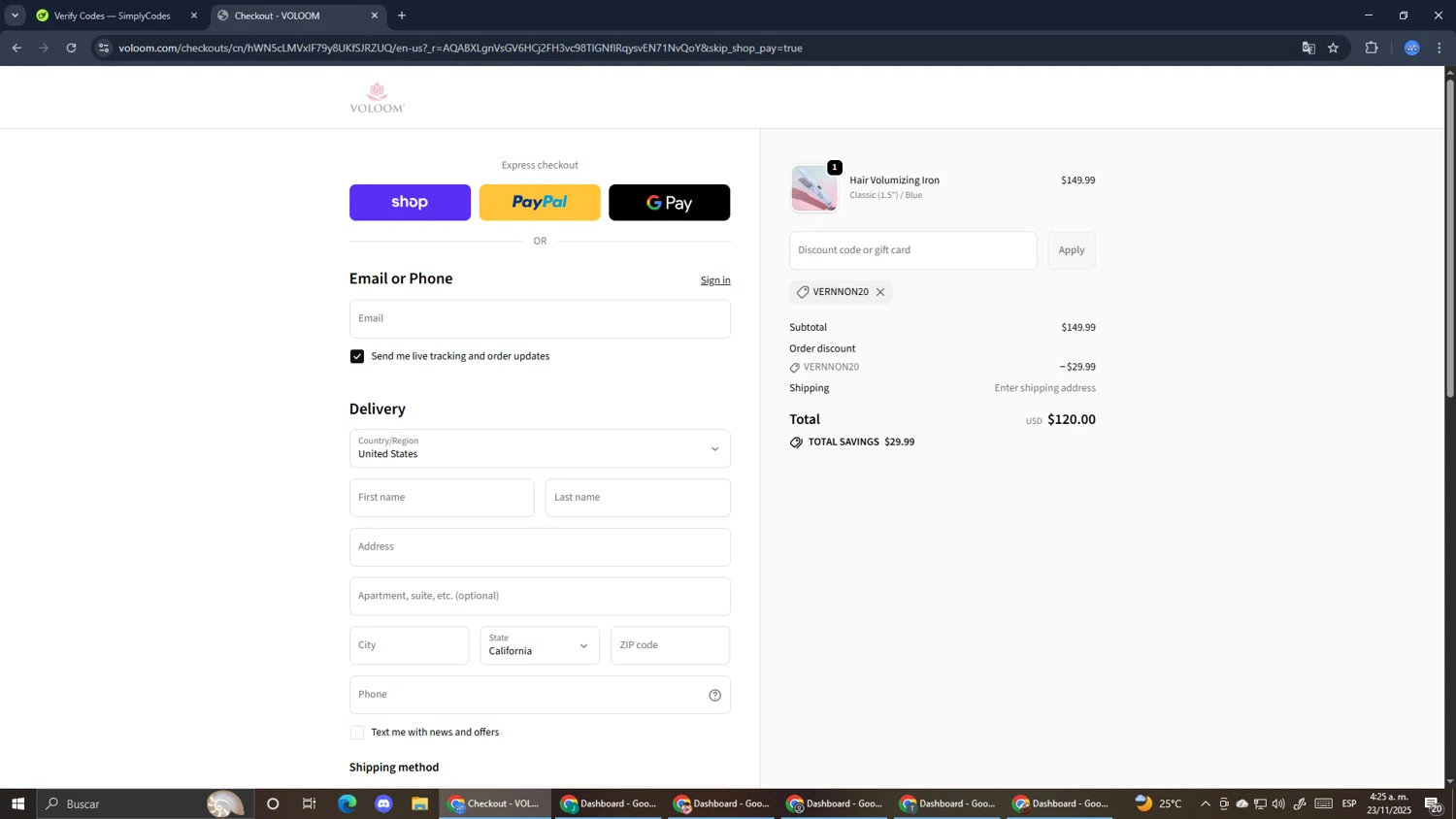Screen dimensions: 1456x819
Task: Open network status in tray
Action: pos(1260,804)
